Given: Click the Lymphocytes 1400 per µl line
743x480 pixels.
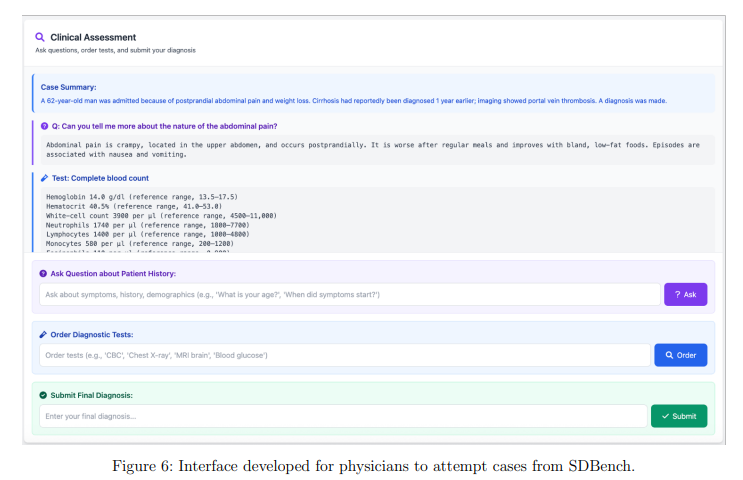Looking at the screenshot, I should tap(147, 234).
